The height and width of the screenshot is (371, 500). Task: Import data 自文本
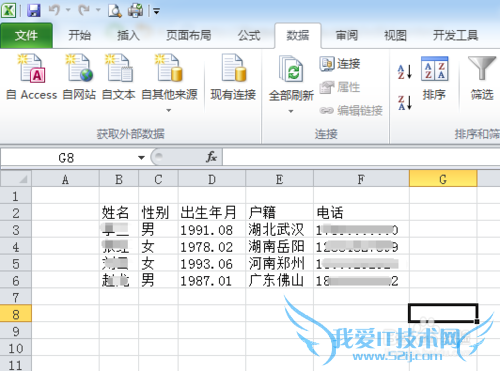(x=118, y=77)
